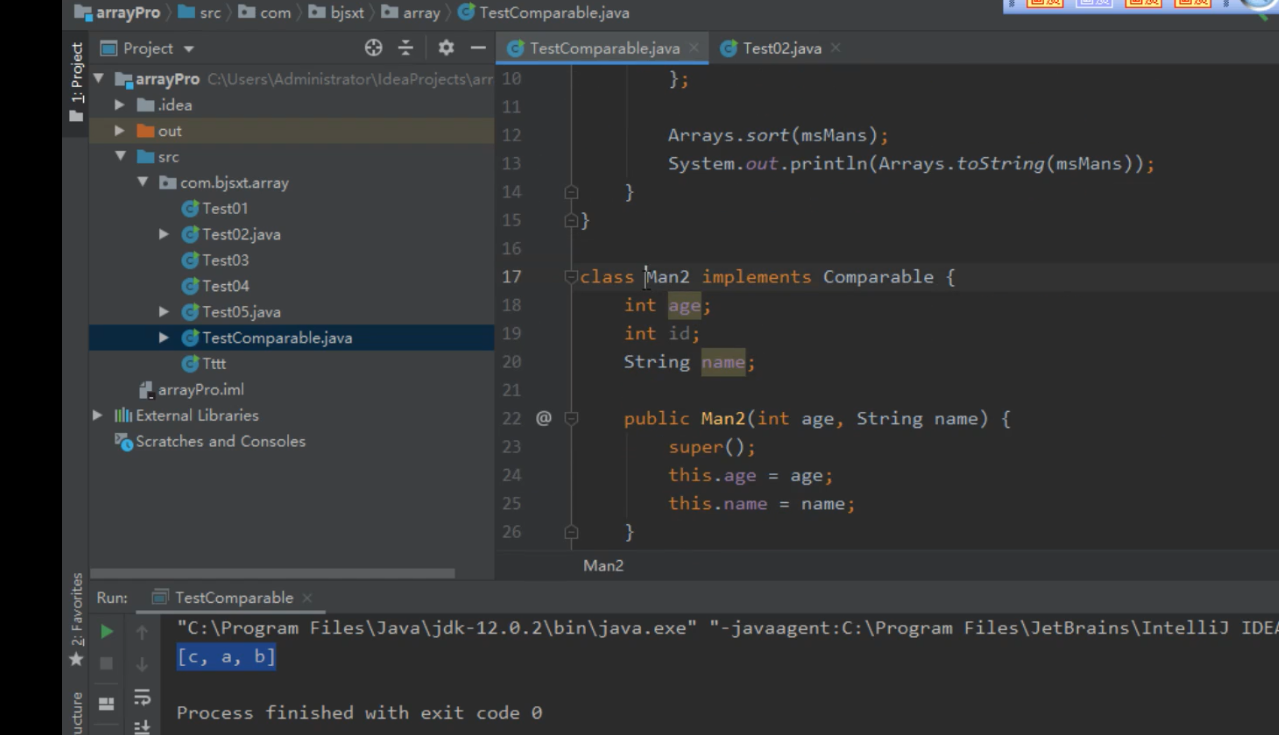Hide the Project panel with minus icon

[478, 48]
